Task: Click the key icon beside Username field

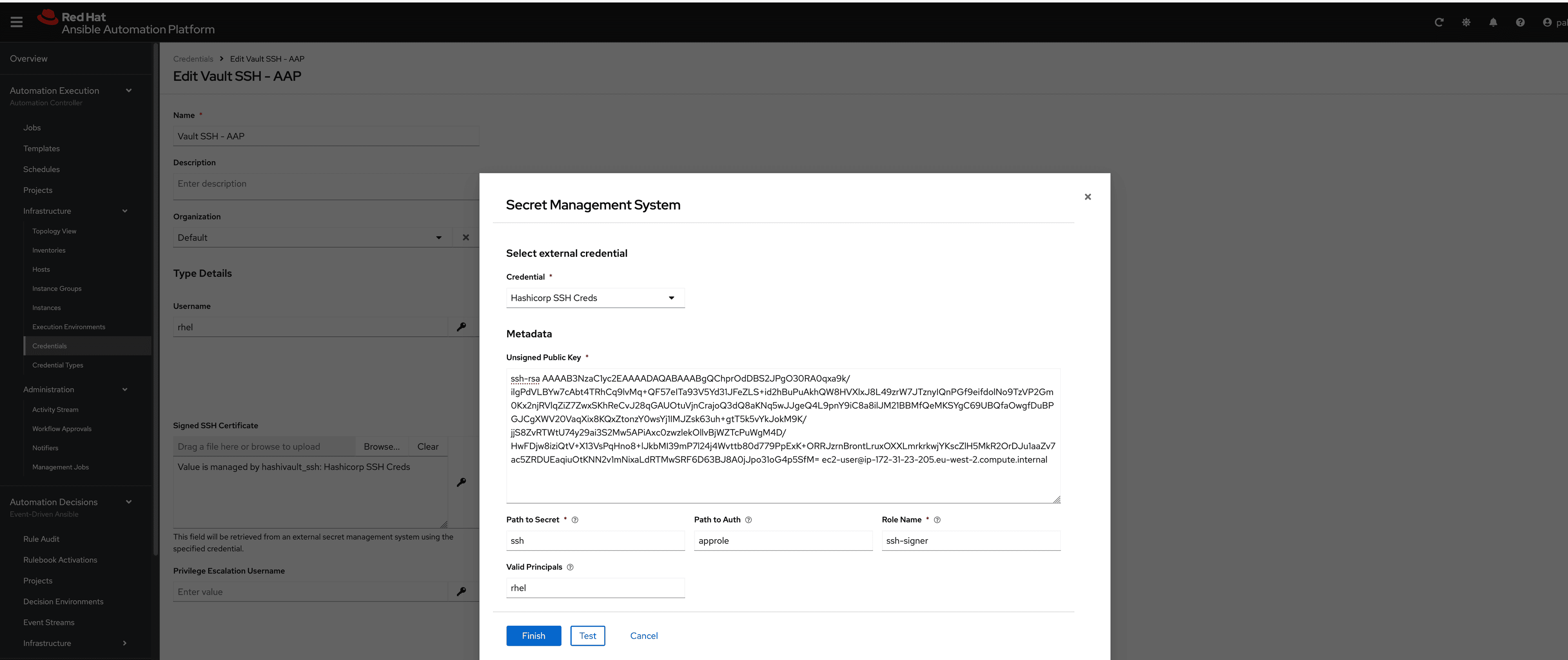Action: click(x=461, y=327)
